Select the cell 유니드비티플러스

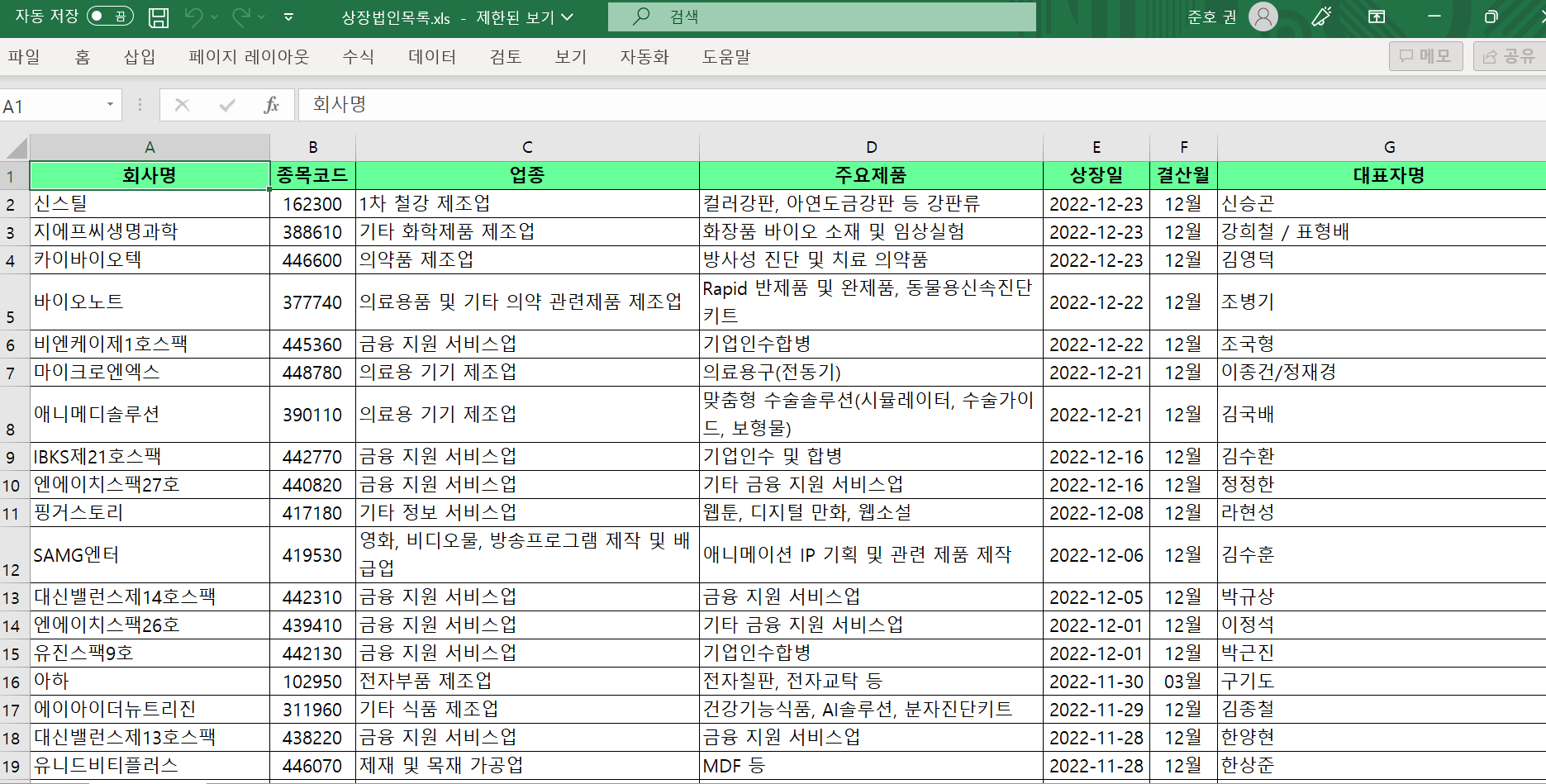pos(150,766)
